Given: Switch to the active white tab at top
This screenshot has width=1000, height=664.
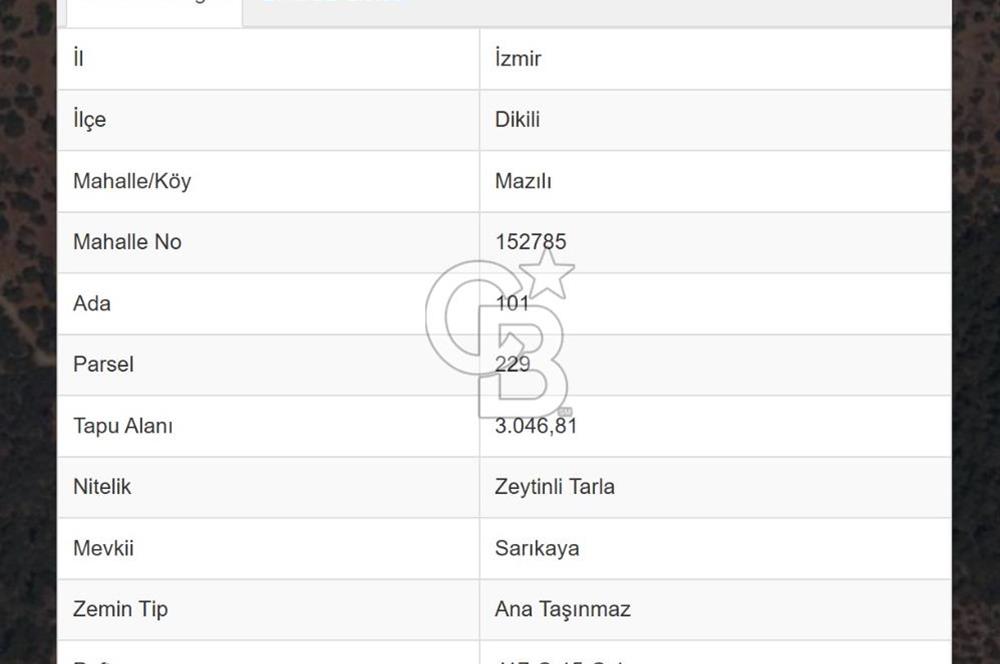Looking at the screenshot, I should [153, 8].
